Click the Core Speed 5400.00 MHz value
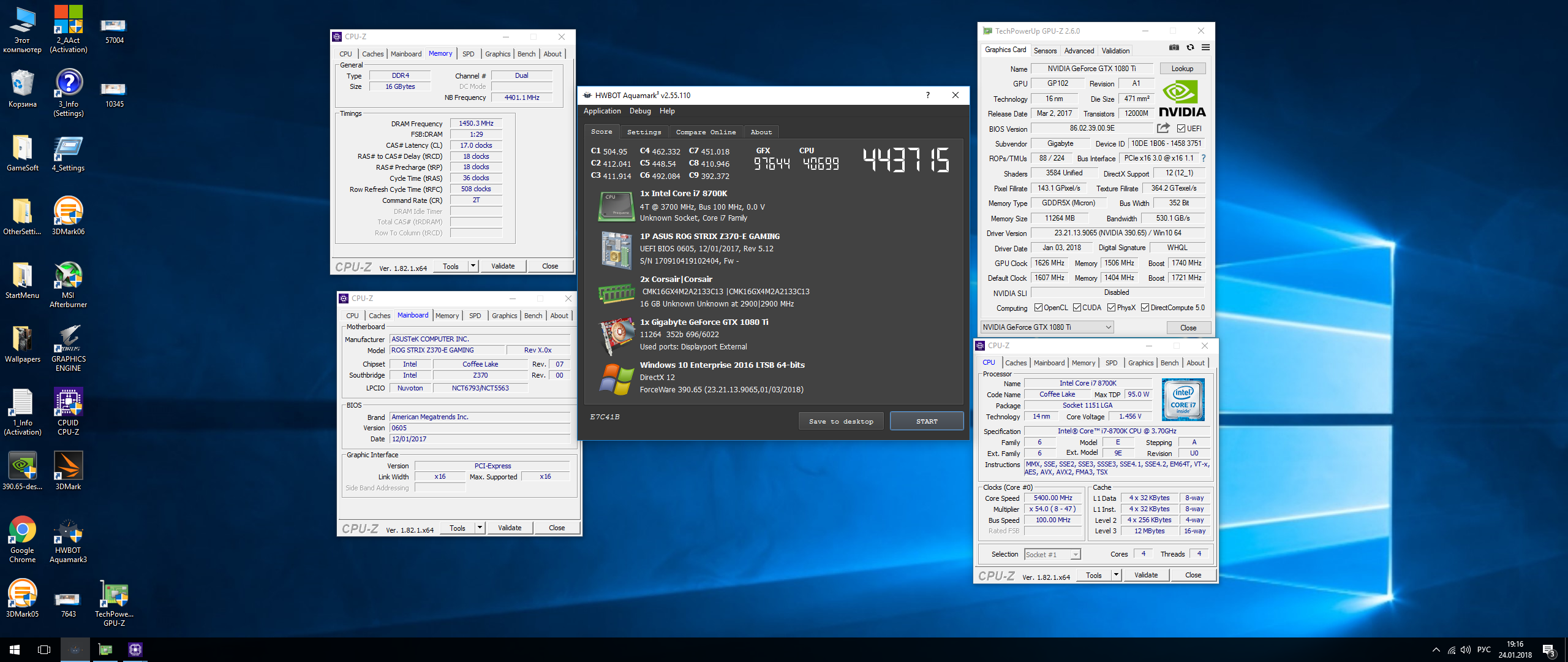This screenshot has width=1568, height=662. point(1053,498)
